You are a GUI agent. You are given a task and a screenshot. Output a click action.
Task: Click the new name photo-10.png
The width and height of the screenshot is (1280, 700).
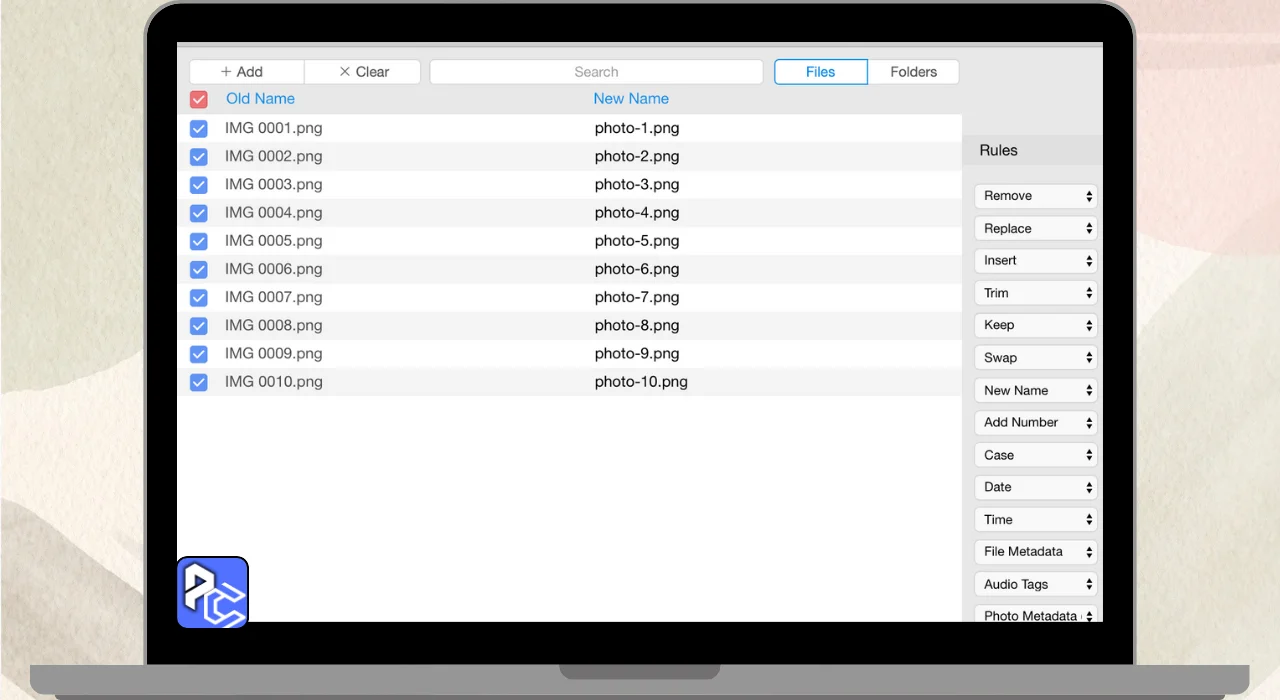[641, 382]
